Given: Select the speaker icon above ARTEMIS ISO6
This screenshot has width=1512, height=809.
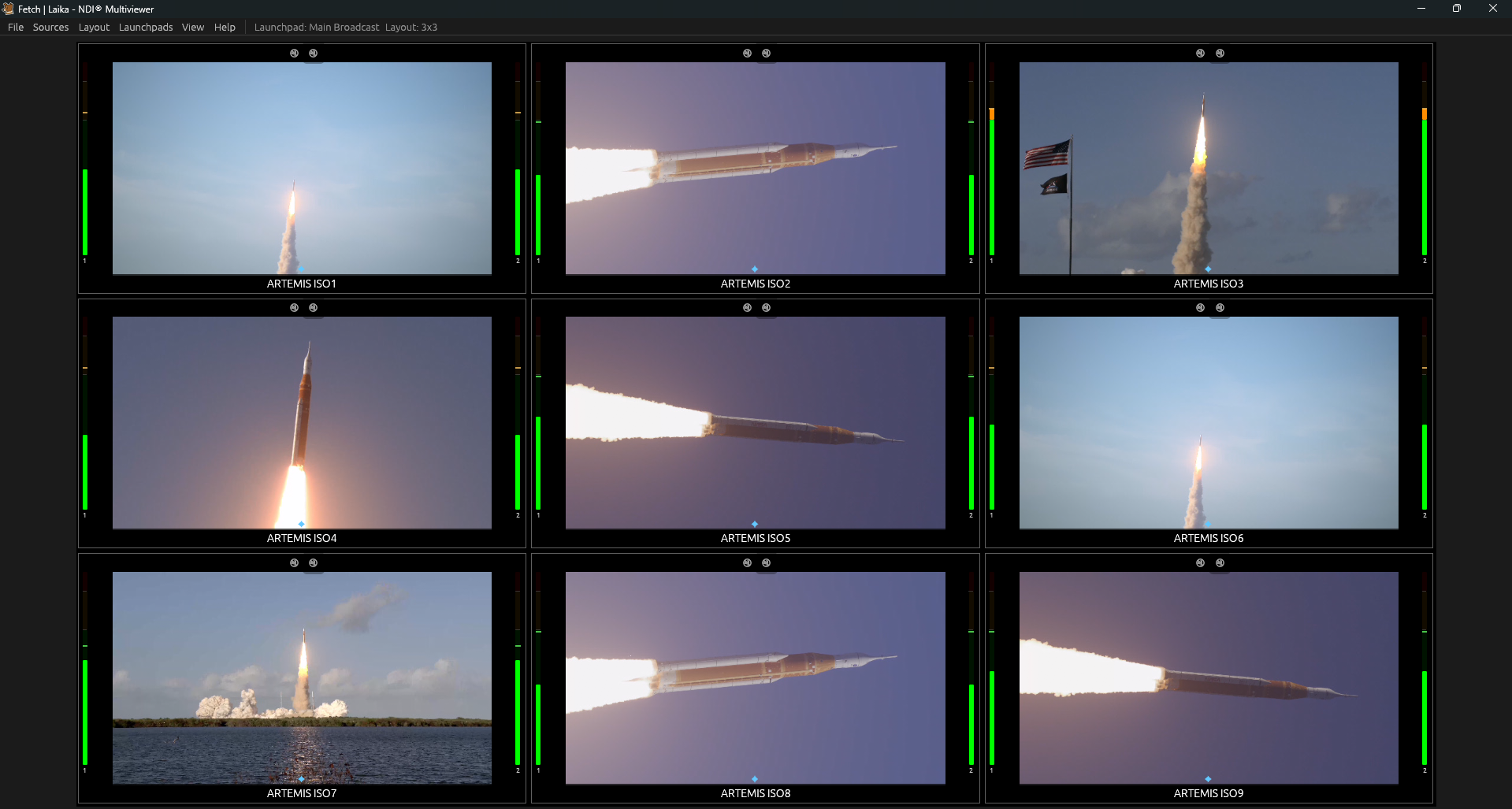Looking at the screenshot, I should point(1200,307).
